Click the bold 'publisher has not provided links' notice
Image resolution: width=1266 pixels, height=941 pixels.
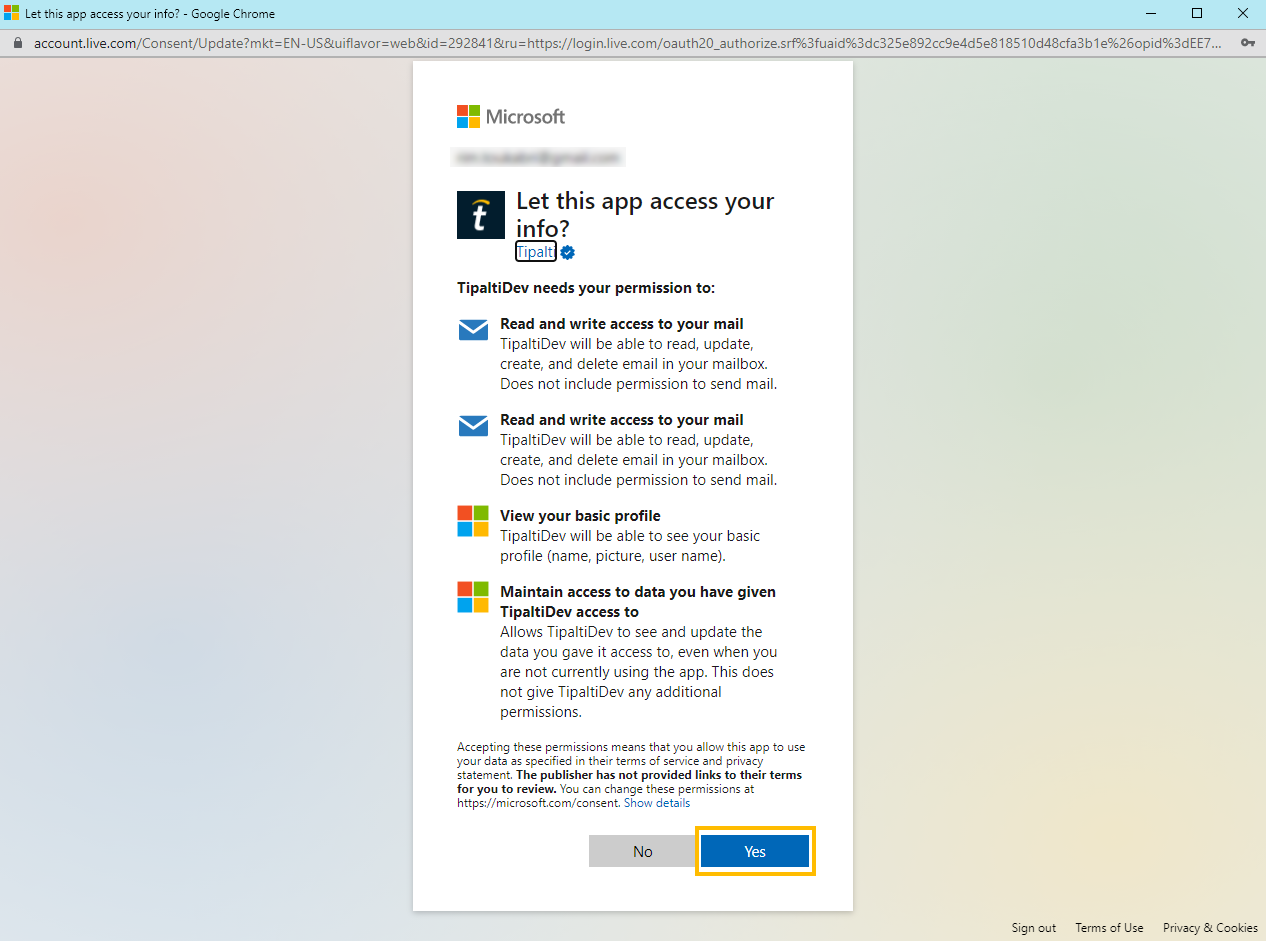tap(629, 781)
